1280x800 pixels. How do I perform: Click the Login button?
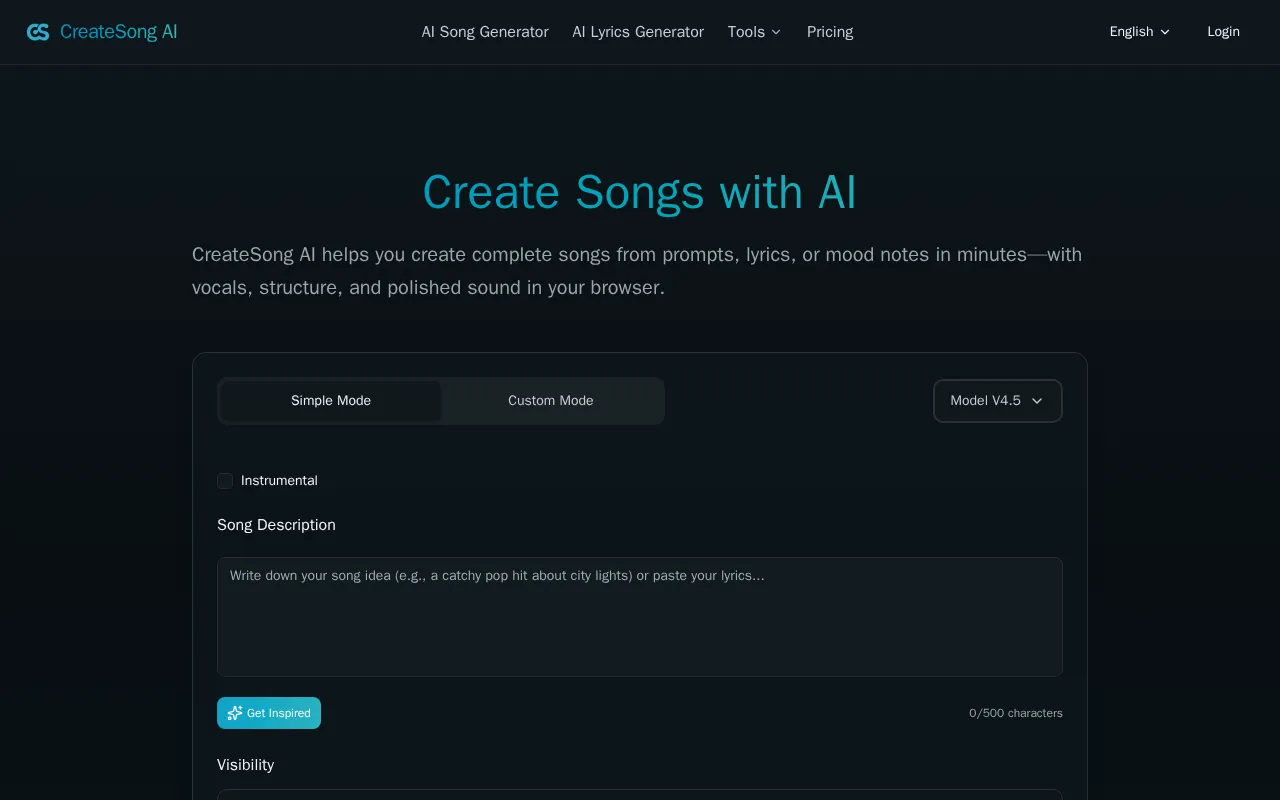click(1223, 32)
